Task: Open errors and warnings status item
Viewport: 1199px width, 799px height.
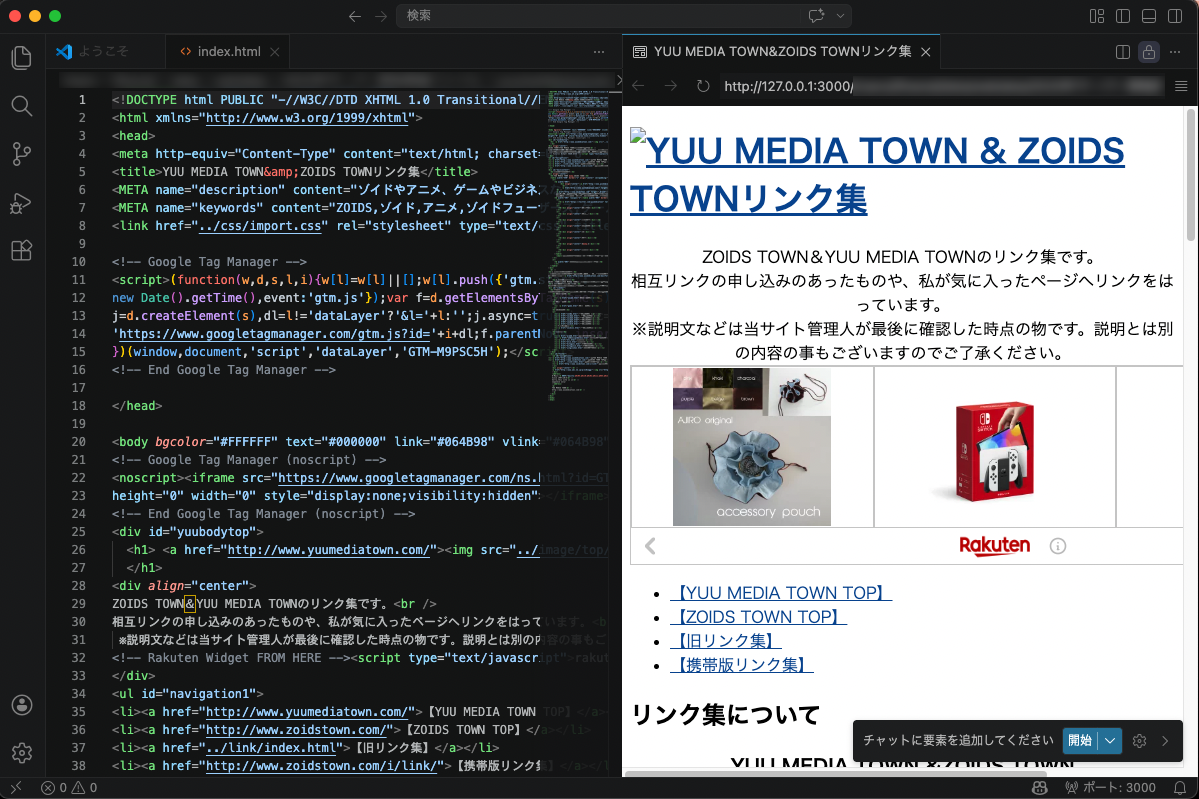Action: click(69, 788)
